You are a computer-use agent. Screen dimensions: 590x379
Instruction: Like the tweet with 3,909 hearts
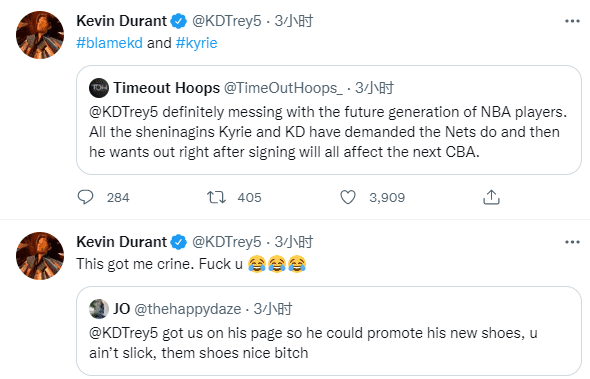pyautogui.click(x=348, y=197)
